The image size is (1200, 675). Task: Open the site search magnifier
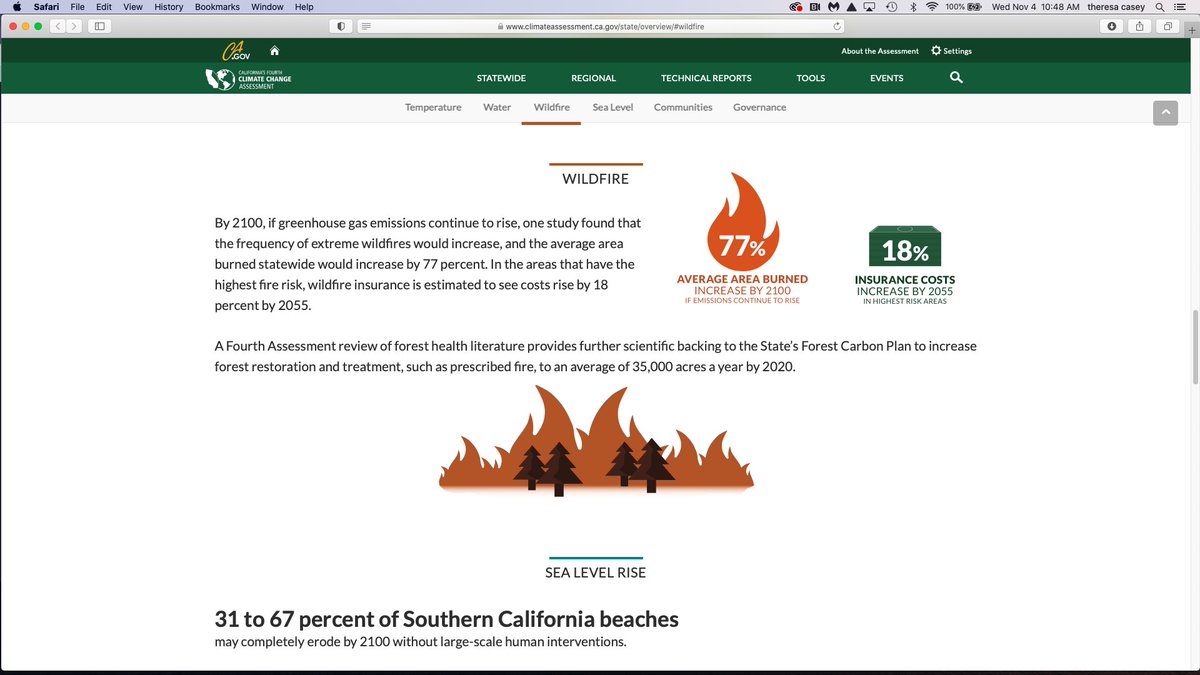pos(956,77)
